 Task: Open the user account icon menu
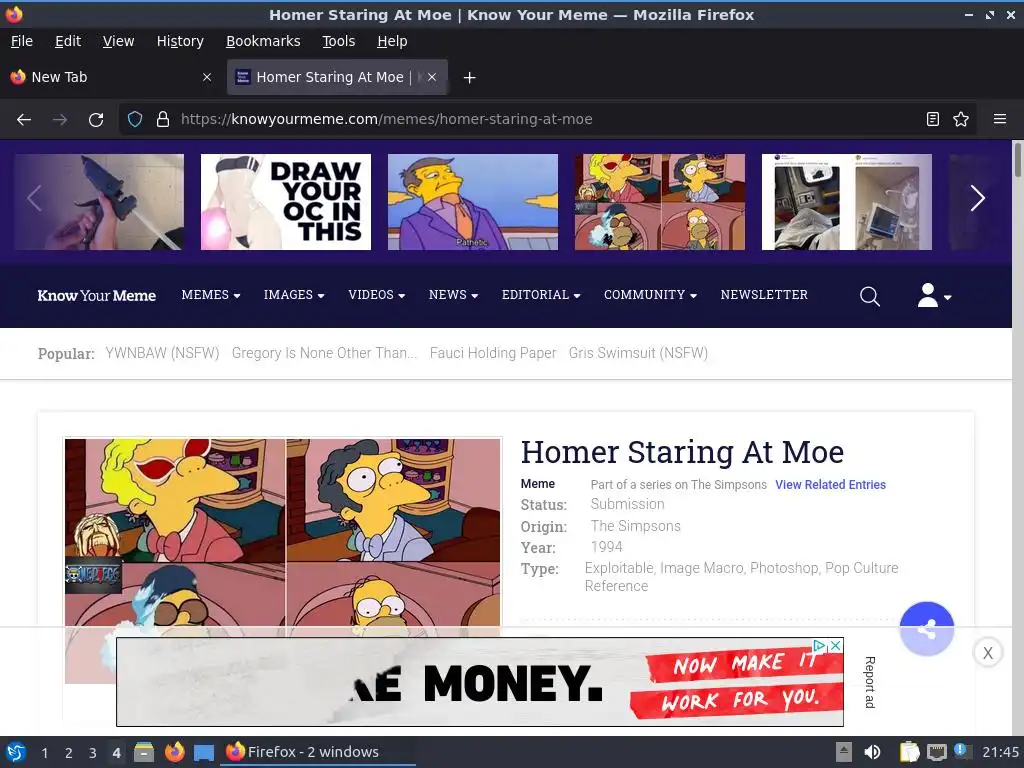934,296
